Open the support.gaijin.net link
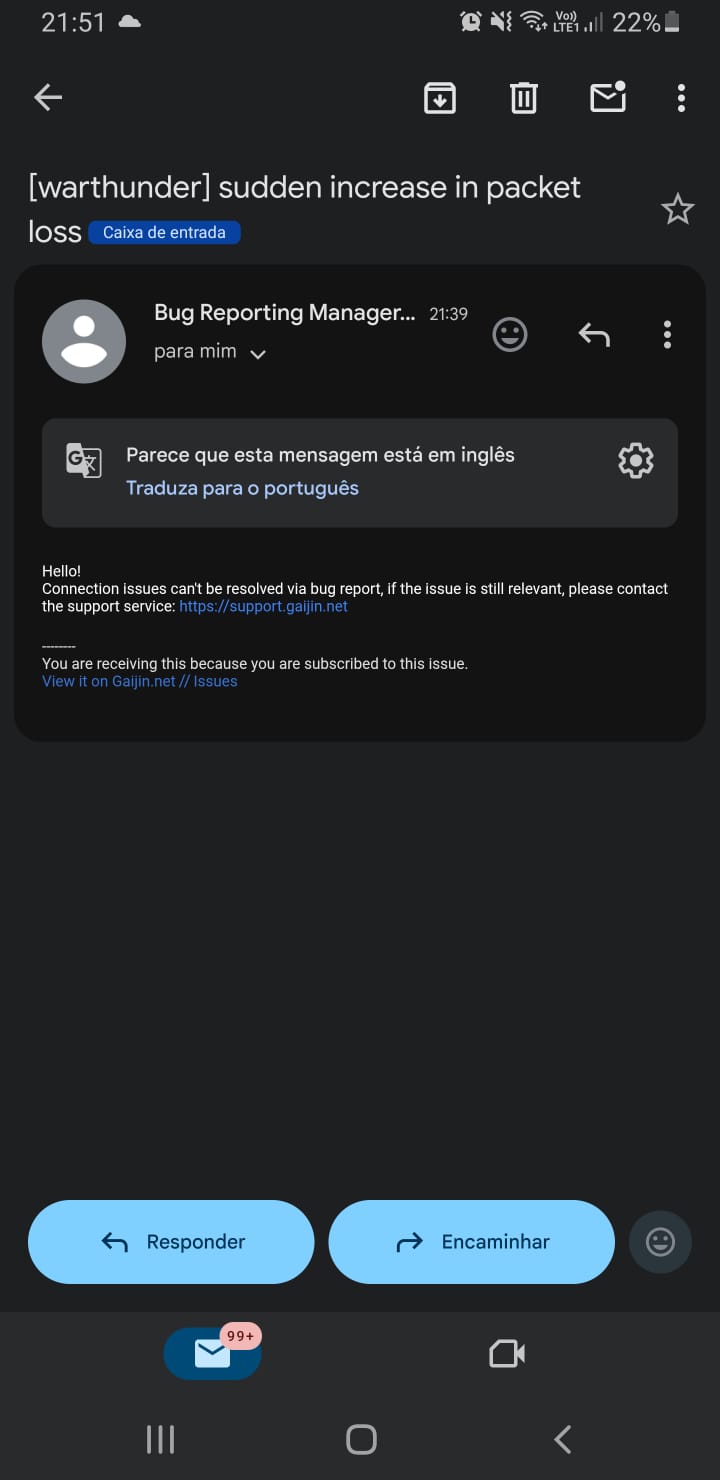The height and width of the screenshot is (1480, 720). 263,606
